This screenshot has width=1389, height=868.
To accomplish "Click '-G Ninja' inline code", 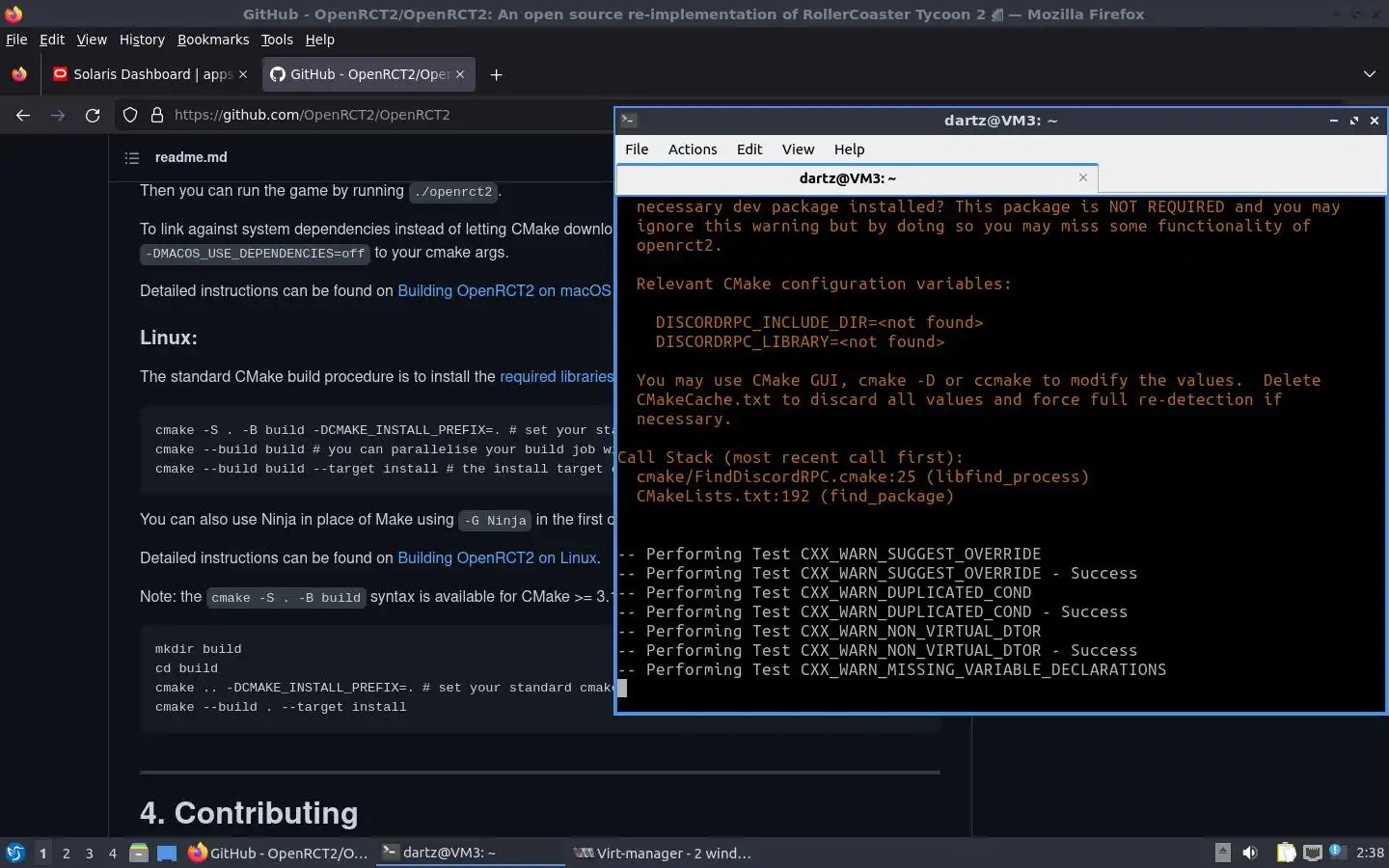I will coord(495,520).
